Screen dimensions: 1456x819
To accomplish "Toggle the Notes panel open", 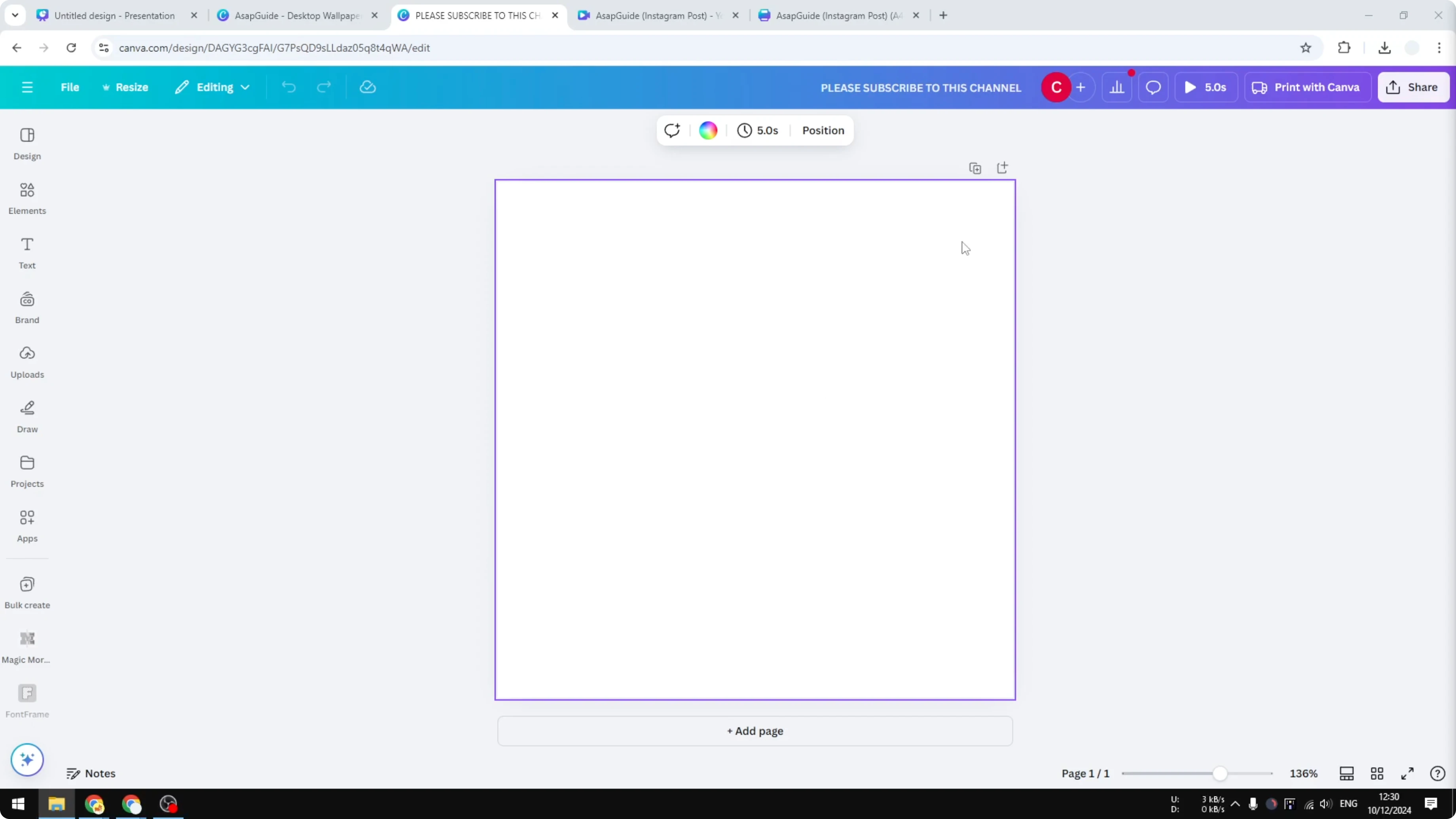I will click(91, 773).
